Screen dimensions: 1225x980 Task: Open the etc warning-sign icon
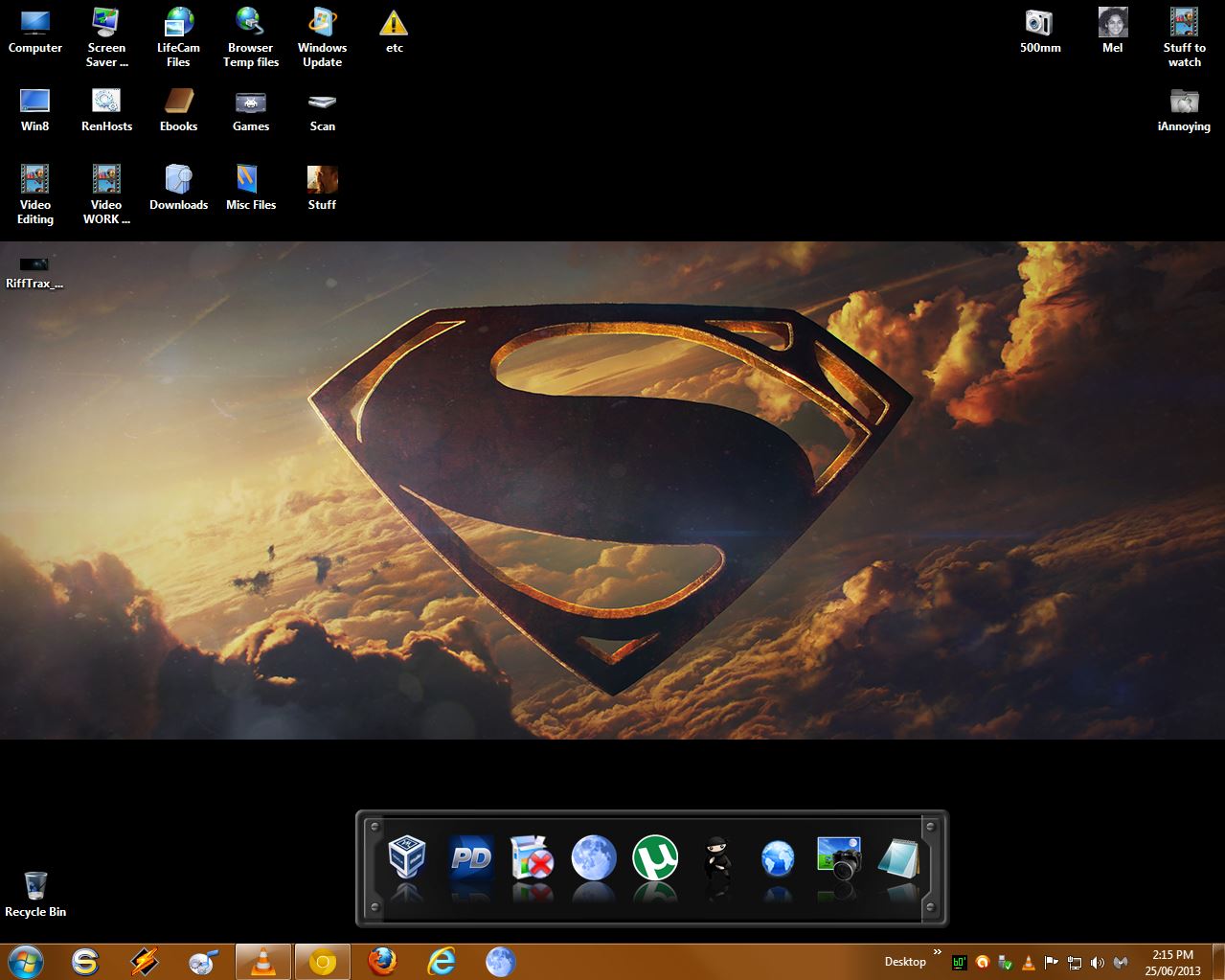click(394, 32)
